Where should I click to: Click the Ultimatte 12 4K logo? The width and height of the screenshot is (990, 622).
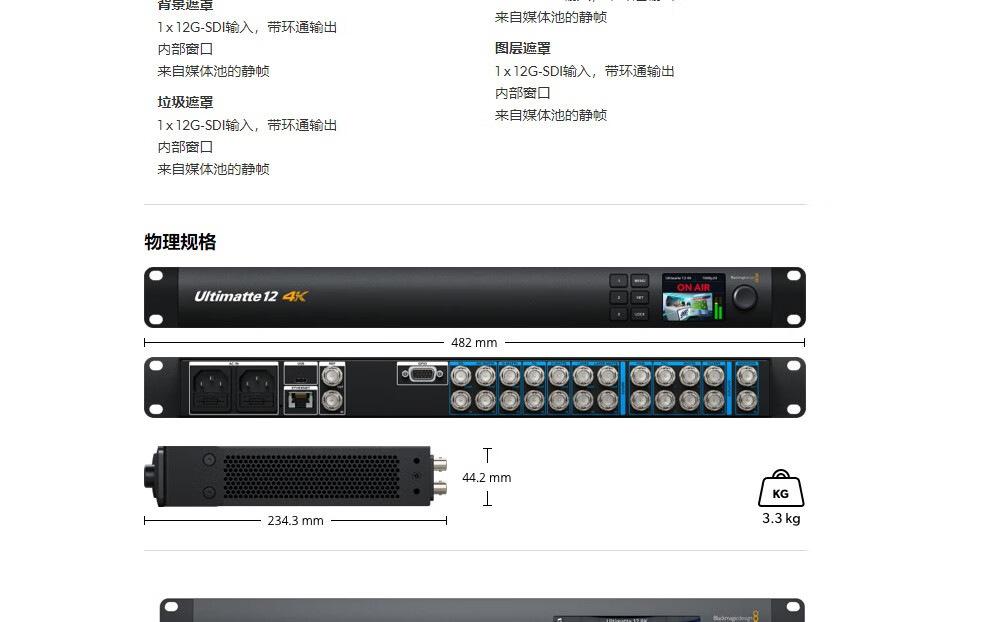[x=251, y=296]
